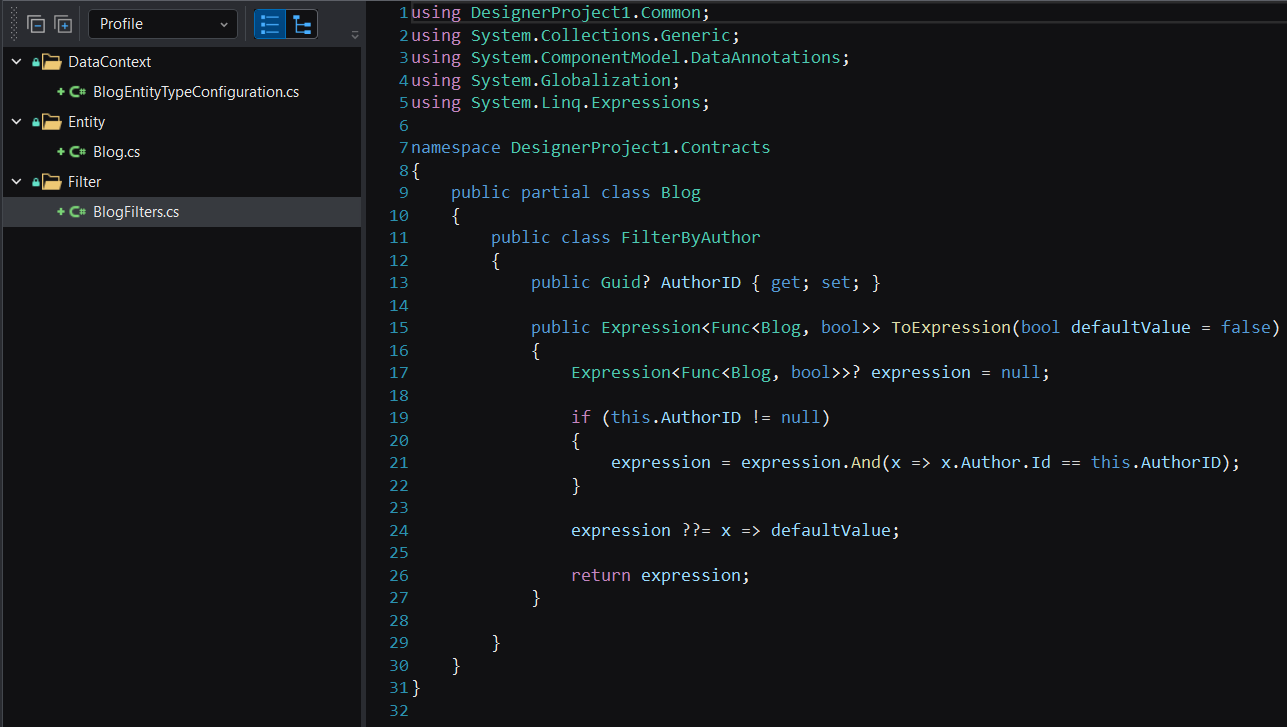Collapse the Filter folder
This screenshot has width=1287, height=727.
16,182
